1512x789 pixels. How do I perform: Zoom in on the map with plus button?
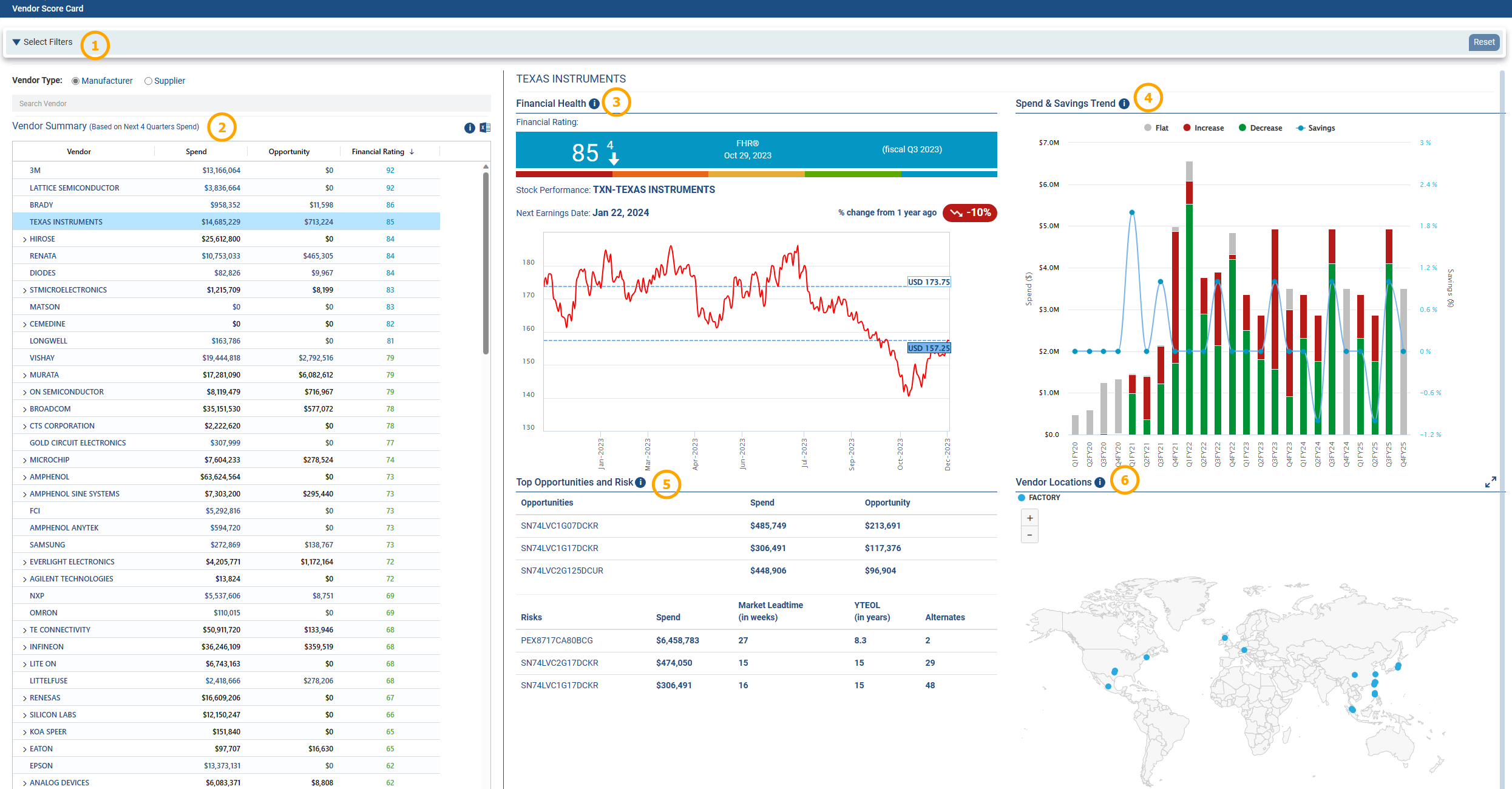(x=1029, y=518)
